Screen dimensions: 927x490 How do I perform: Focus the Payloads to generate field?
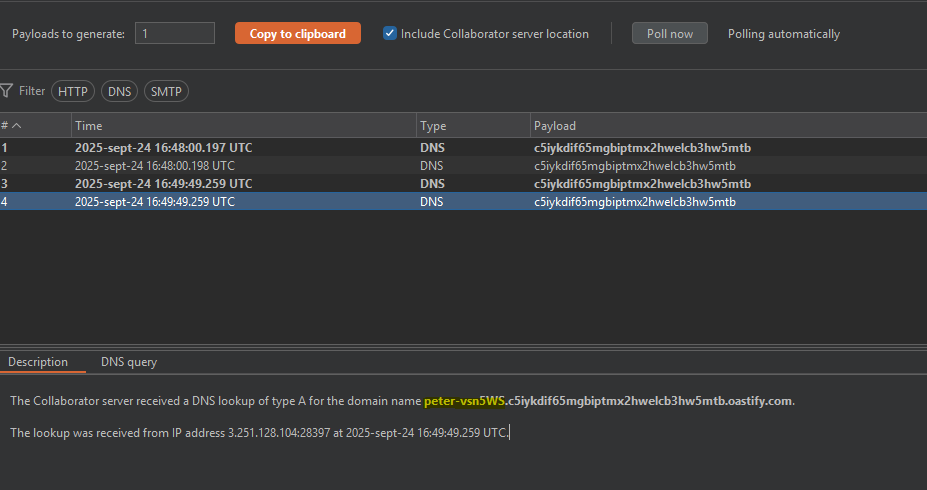[174, 34]
